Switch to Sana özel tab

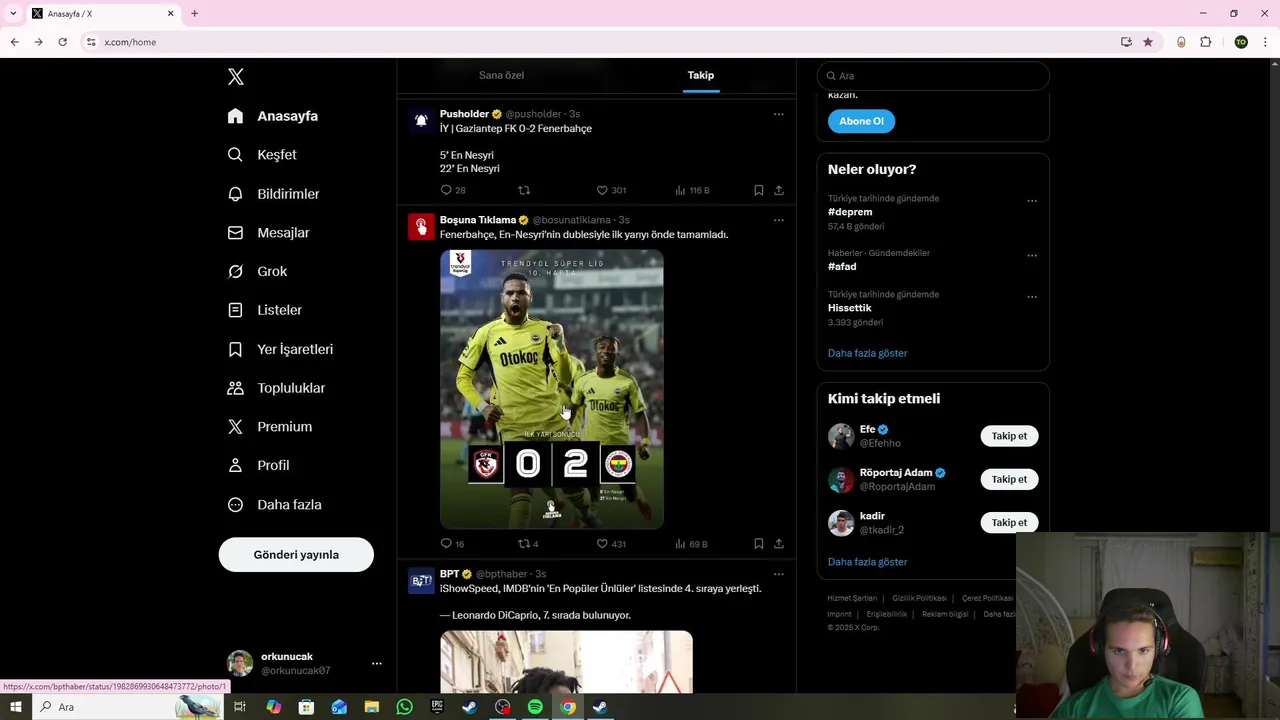[501, 75]
